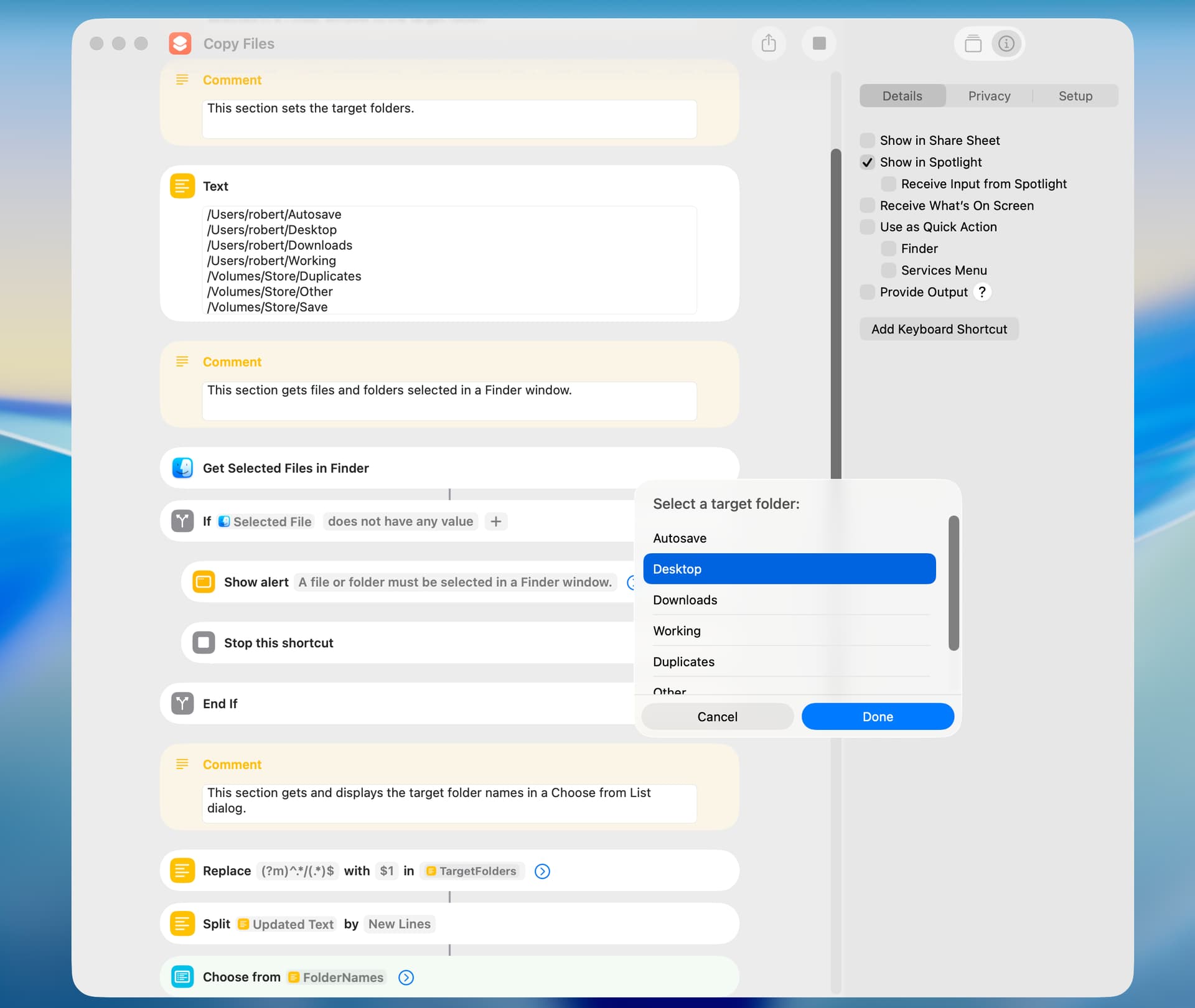Uncheck Show in Spotlight

pos(867,162)
